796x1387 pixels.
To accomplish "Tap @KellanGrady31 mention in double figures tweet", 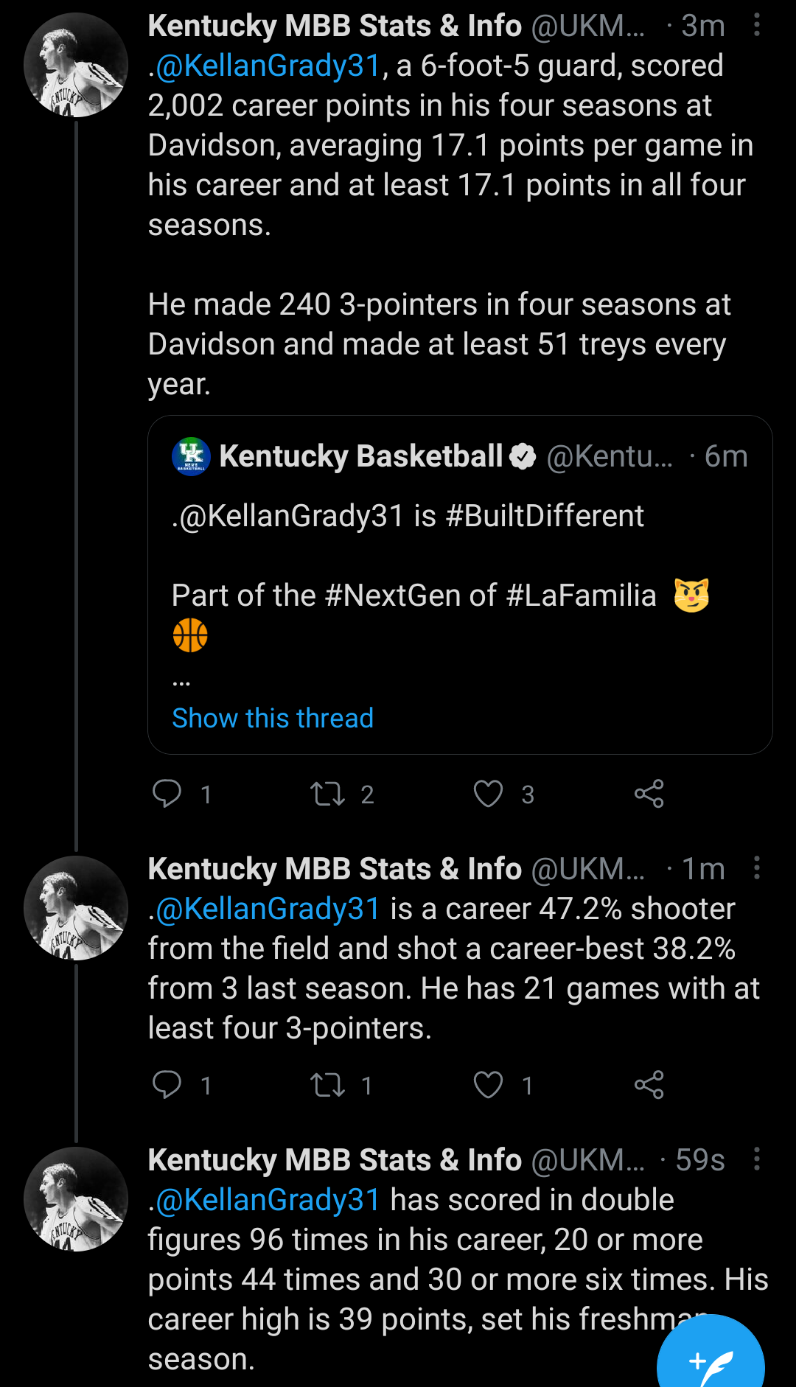I will click(268, 1200).
